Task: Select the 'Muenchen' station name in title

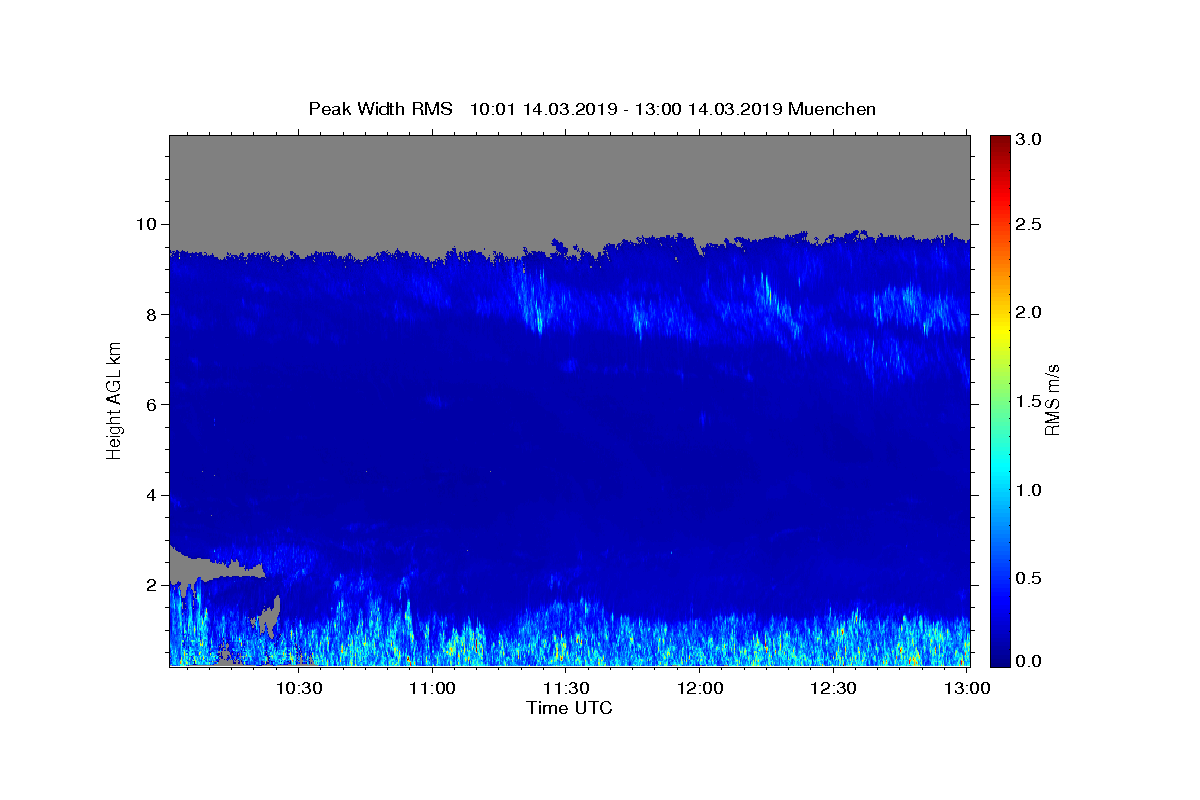Action: 832,109
